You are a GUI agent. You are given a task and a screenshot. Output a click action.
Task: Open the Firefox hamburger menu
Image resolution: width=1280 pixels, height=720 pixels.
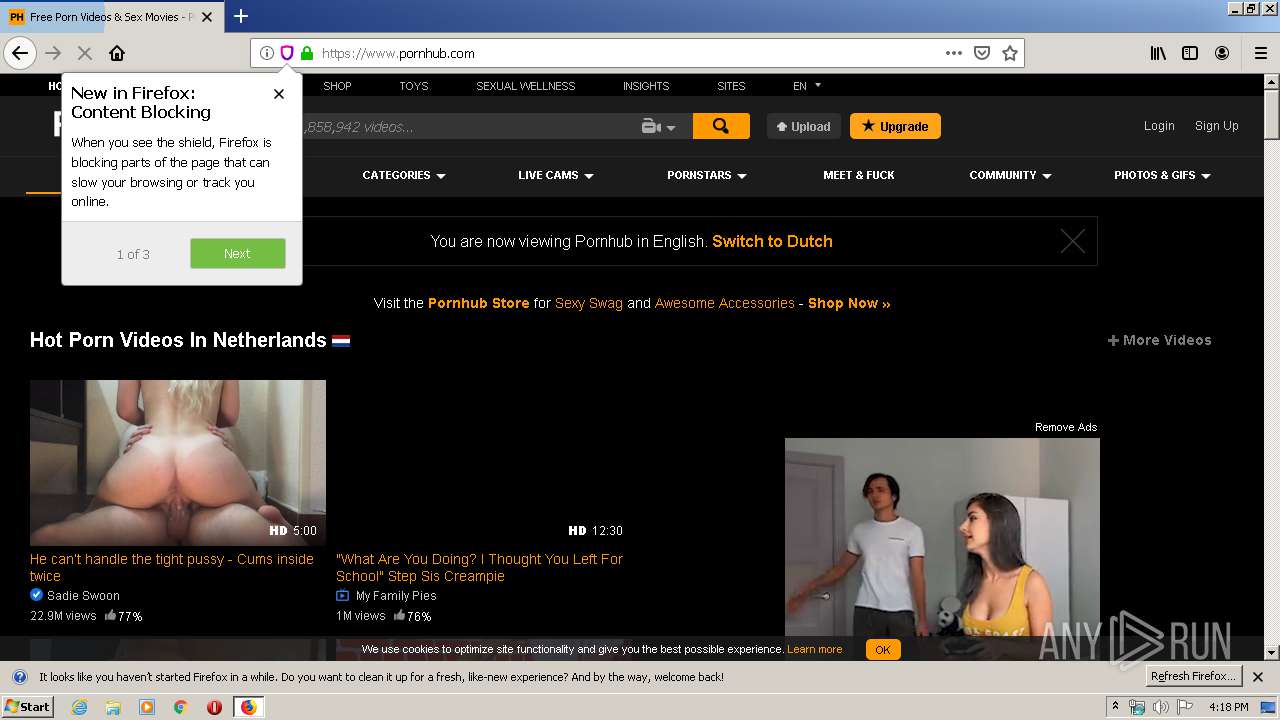[x=1260, y=53]
